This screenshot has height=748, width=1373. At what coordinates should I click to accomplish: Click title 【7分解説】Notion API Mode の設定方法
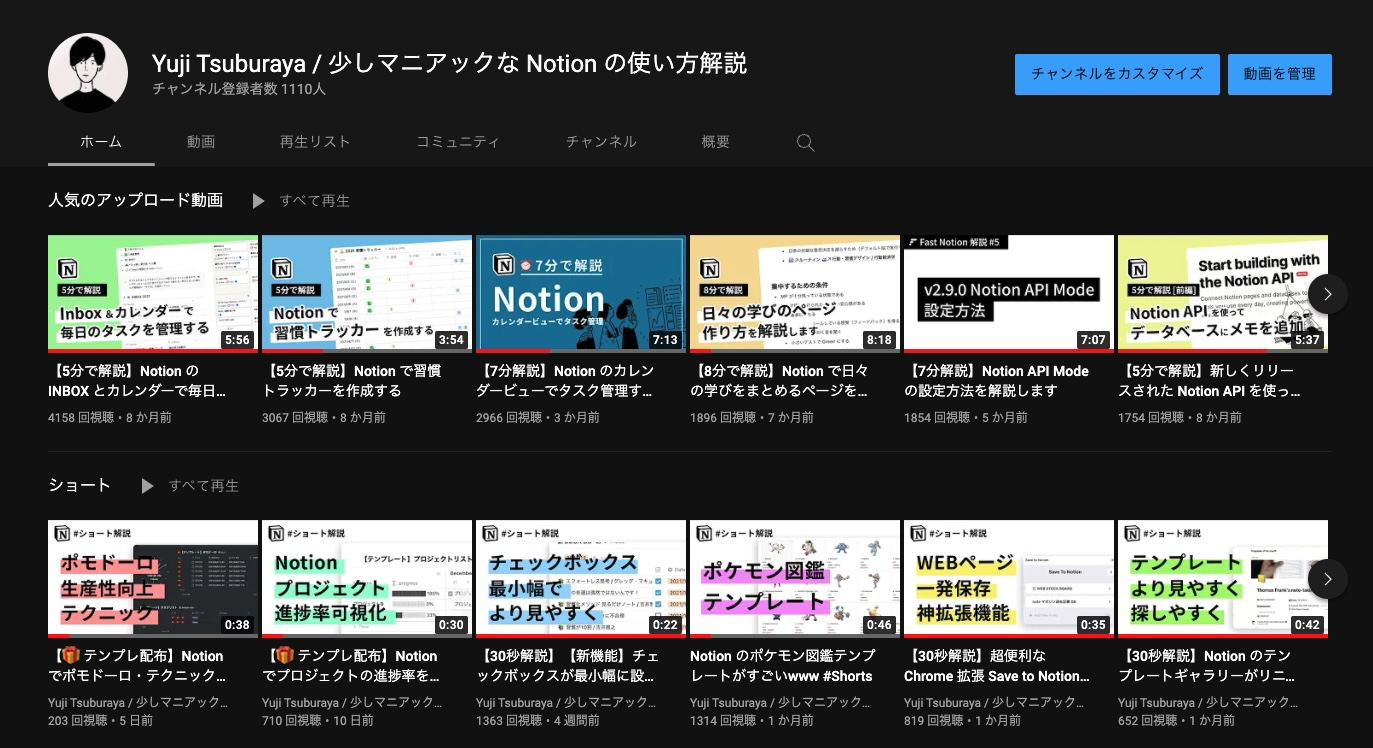click(997, 381)
